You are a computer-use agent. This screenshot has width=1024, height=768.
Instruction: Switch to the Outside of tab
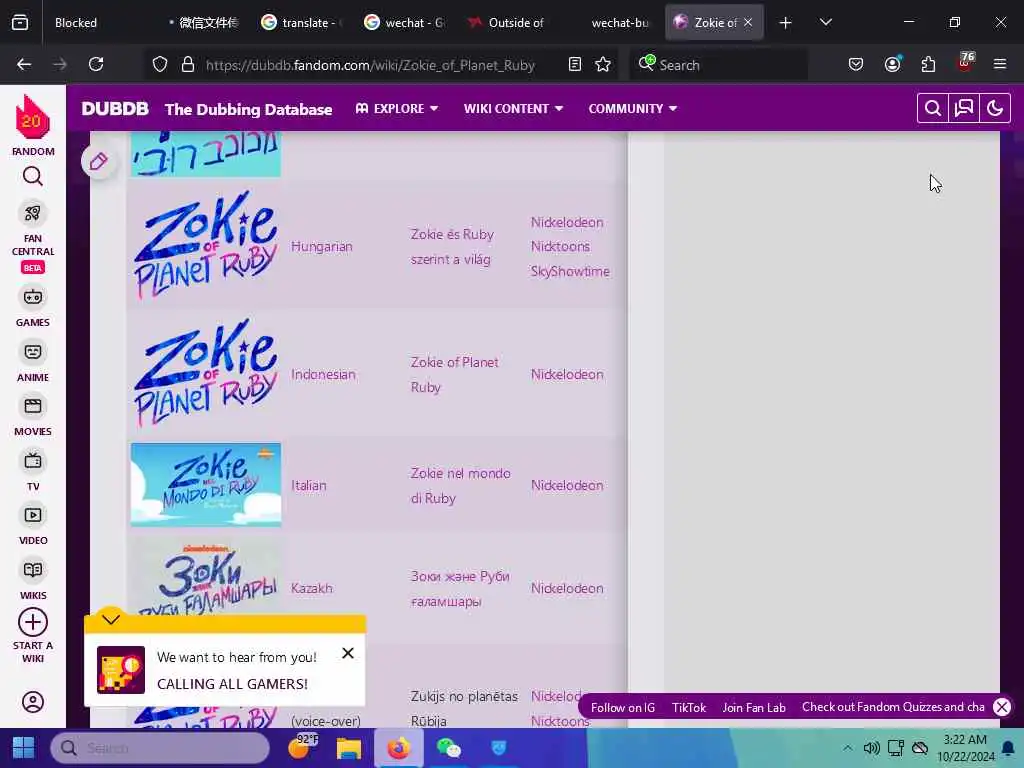[x=508, y=23]
